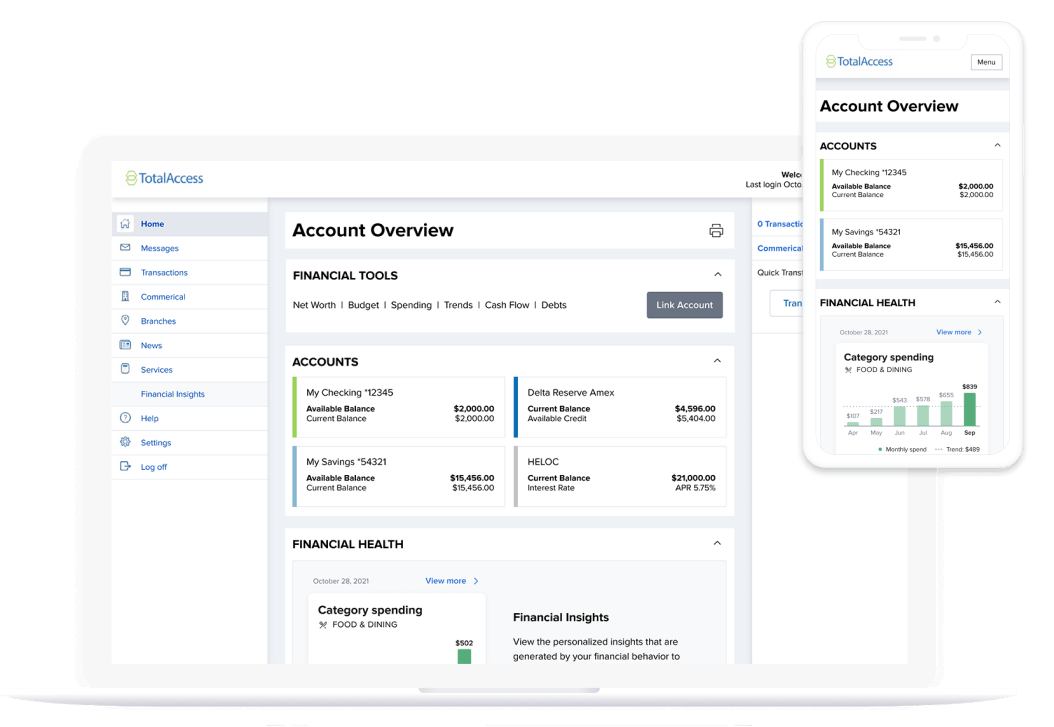Tap the Jun $543 bar in the phone chart

coord(899,417)
